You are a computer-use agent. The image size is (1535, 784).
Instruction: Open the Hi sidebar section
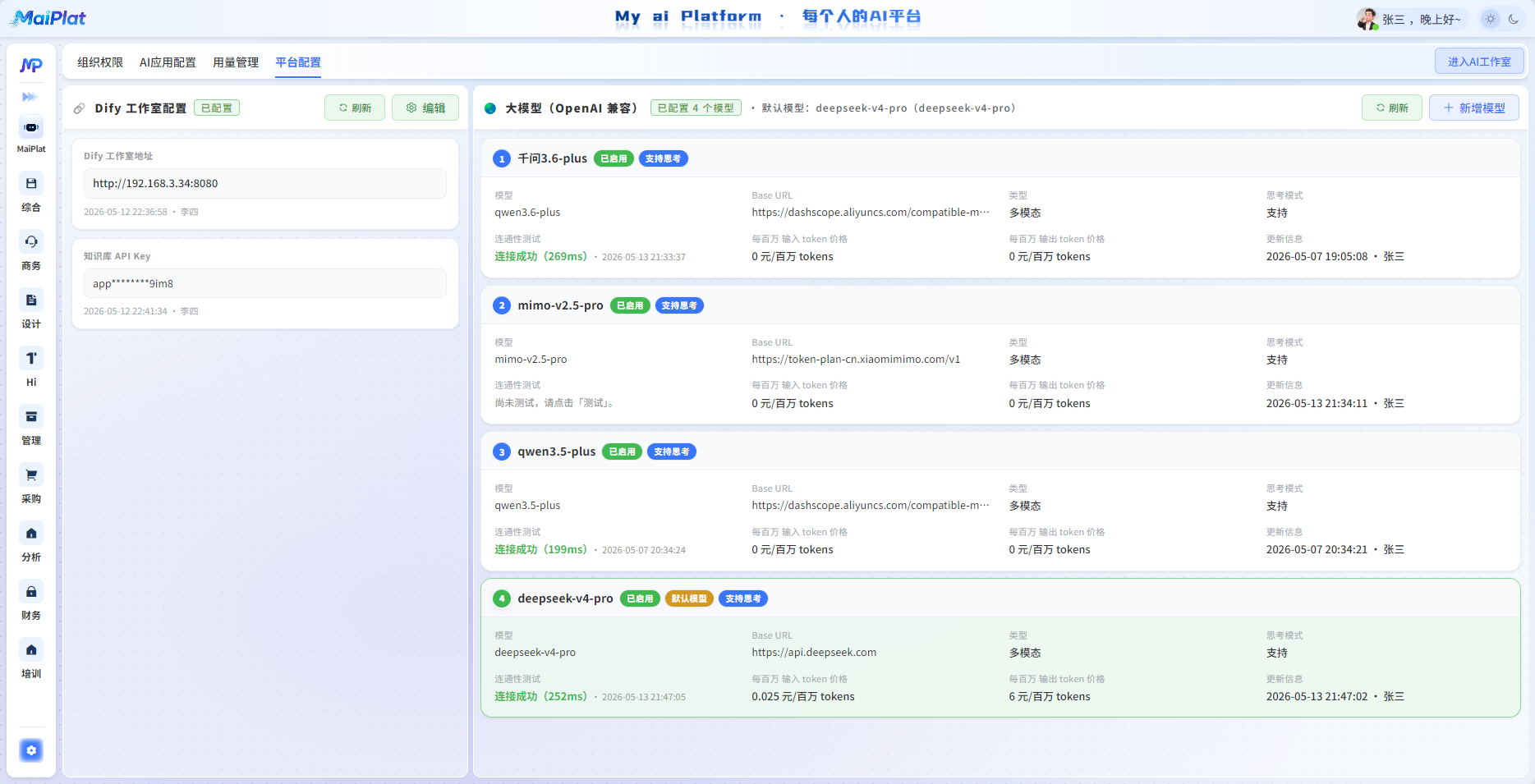pyautogui.click(x=31, y=367)
